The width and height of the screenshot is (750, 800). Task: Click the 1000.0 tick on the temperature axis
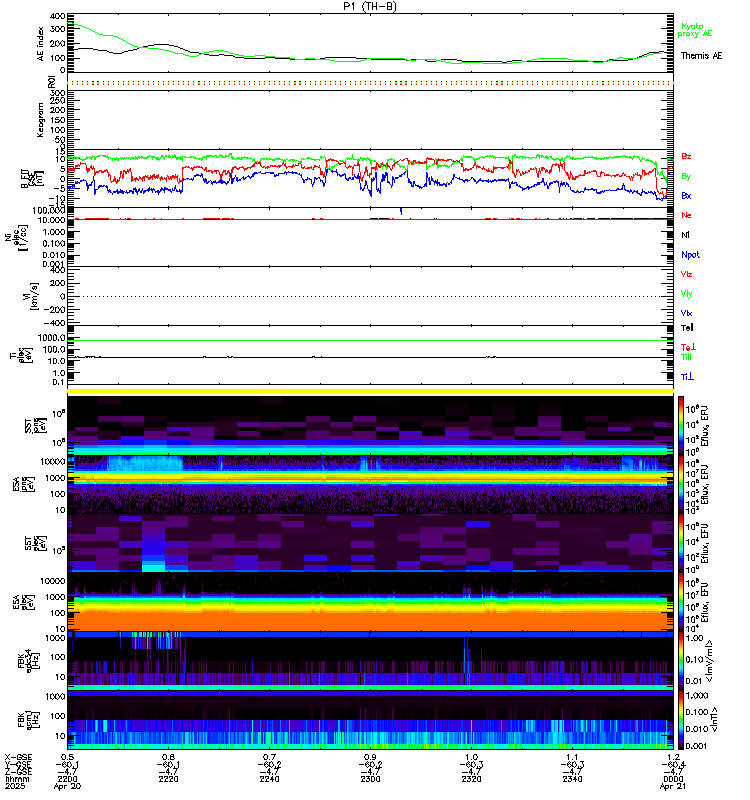pyautogui.click(x=52, y=338)
